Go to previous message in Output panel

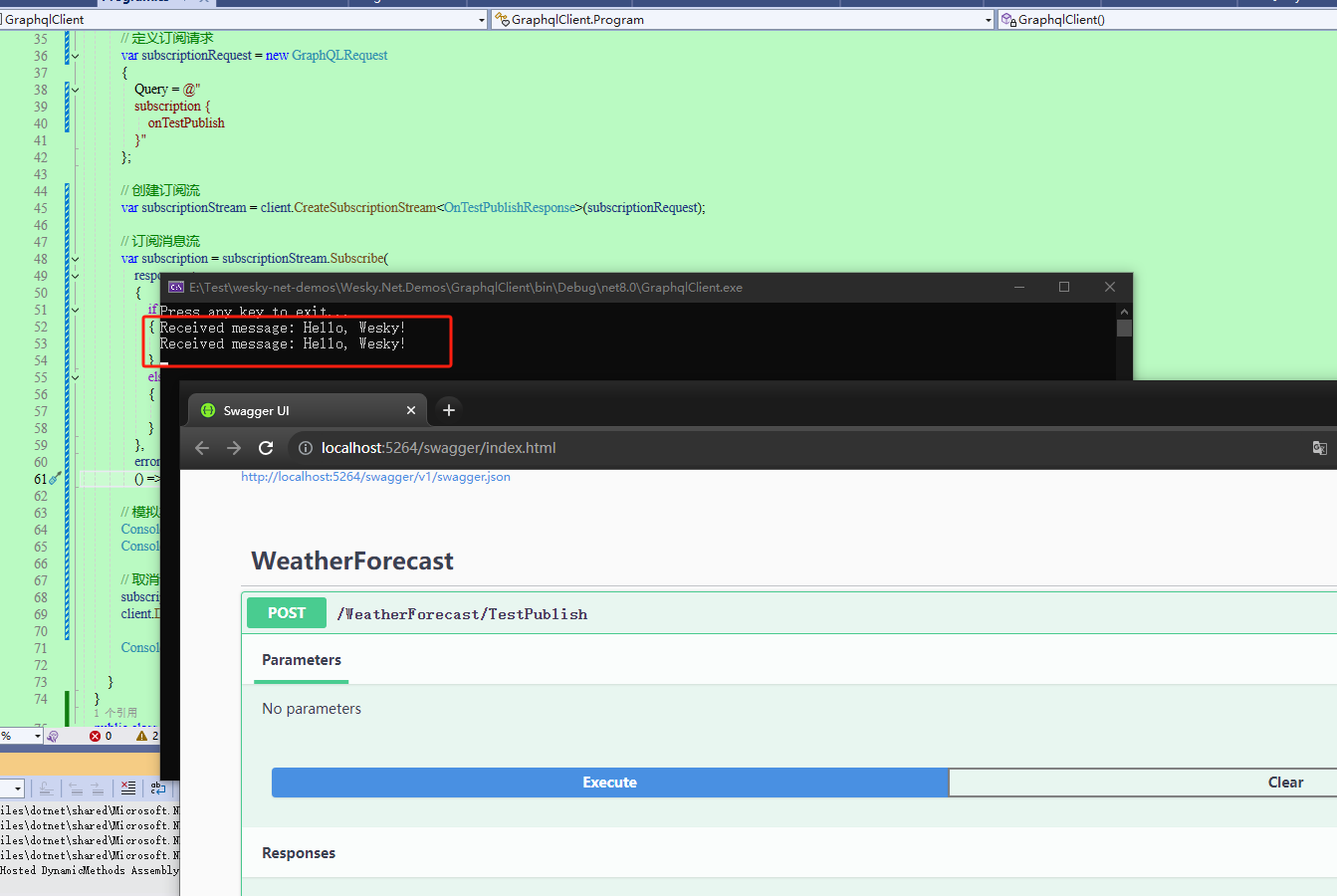(x=76, y=788)
